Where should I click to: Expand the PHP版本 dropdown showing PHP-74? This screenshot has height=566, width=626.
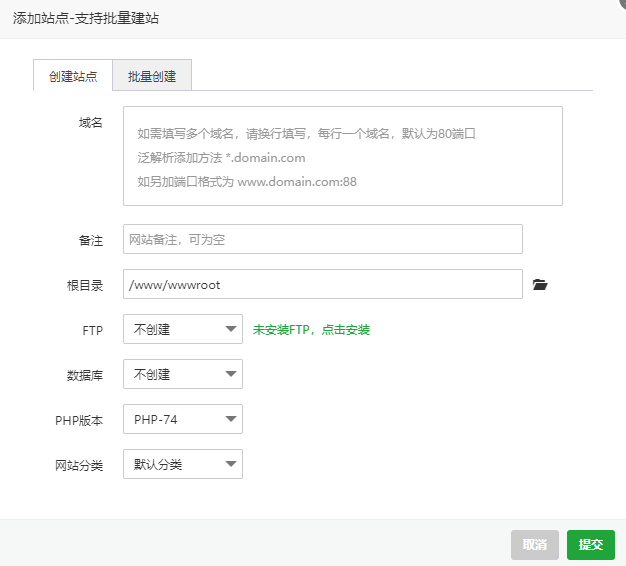pyautogui.click(x=182, y=419)
